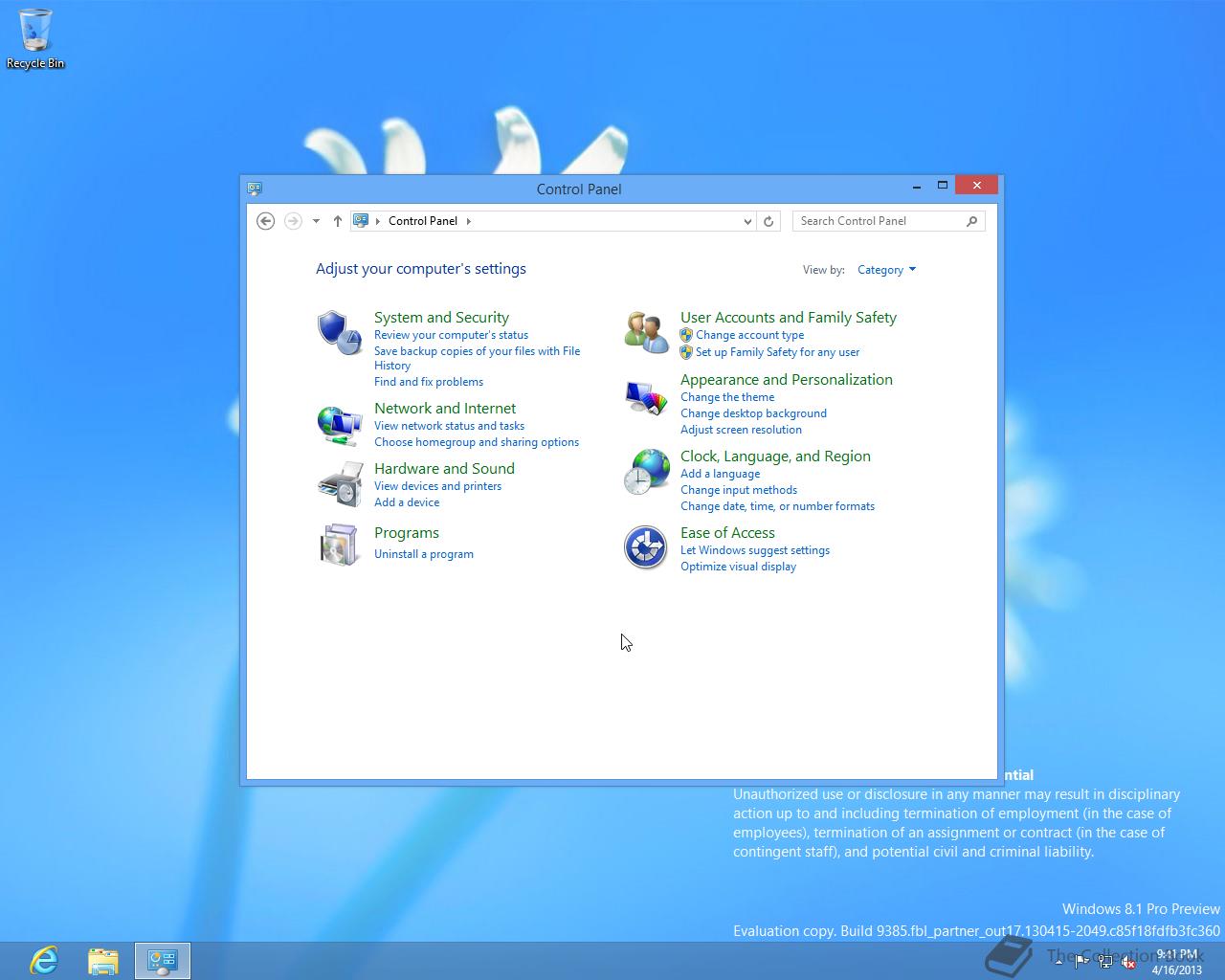Click the network tray icon

1105,962
